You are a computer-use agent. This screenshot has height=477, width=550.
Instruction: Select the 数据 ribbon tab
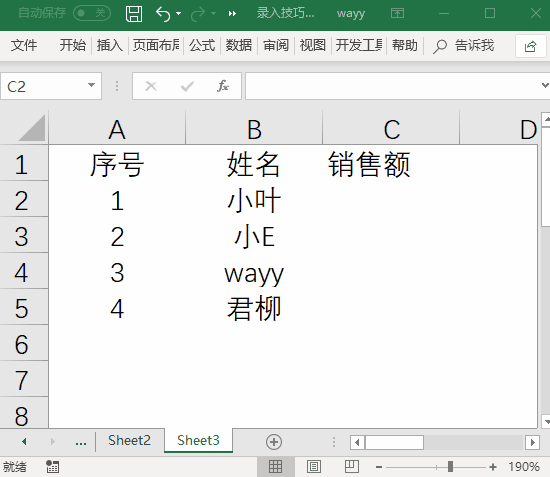[239, 45]
